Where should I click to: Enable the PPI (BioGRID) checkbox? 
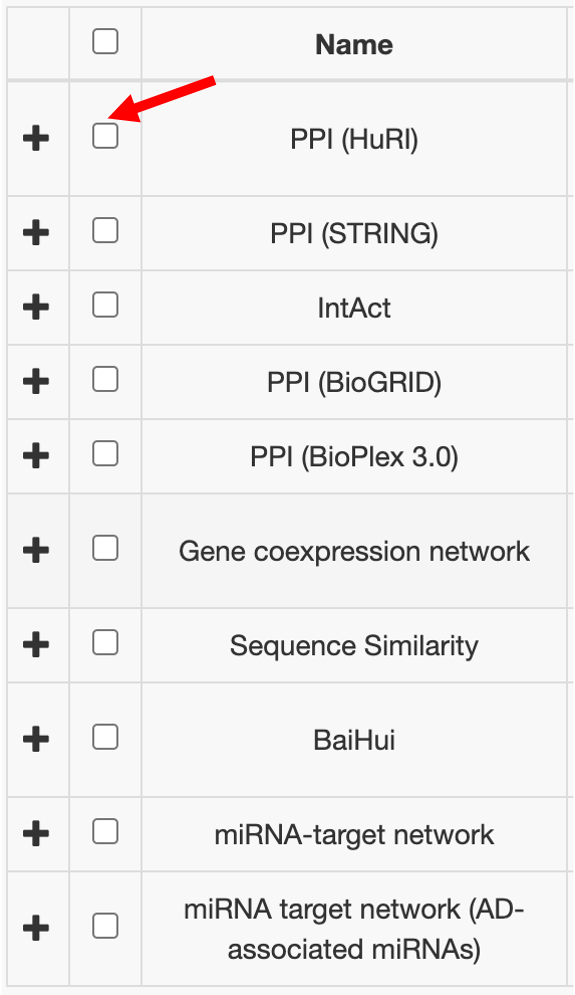click(105, 379)
